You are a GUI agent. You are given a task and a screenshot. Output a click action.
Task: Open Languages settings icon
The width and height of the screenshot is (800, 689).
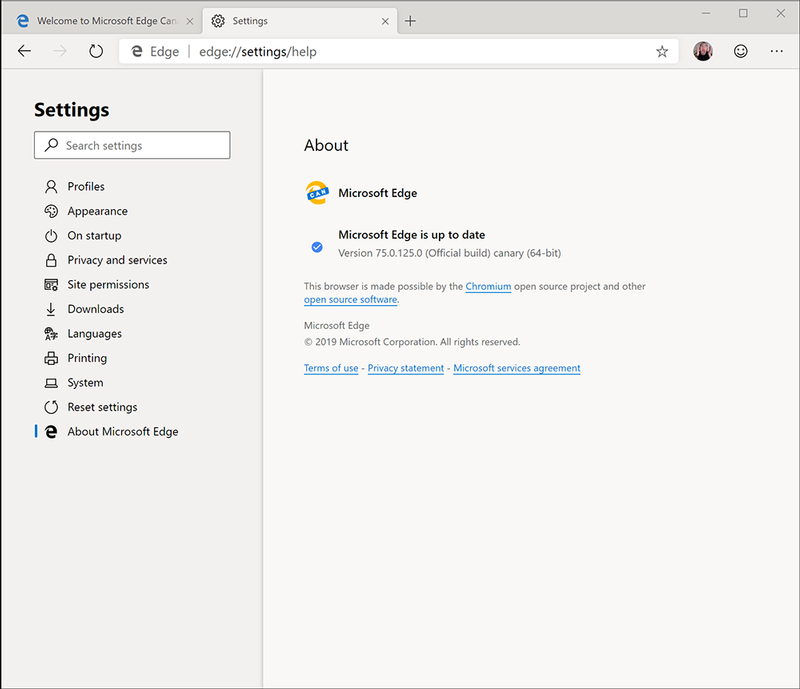coord(49,333)
